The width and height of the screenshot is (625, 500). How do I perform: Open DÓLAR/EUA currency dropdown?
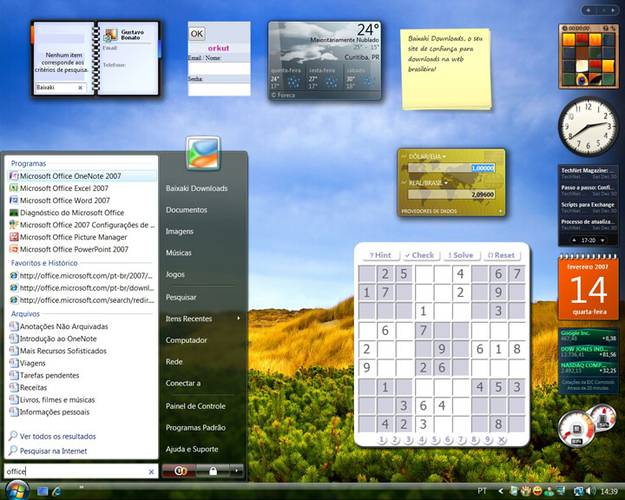pyautogui.click(x=427, y=157)
